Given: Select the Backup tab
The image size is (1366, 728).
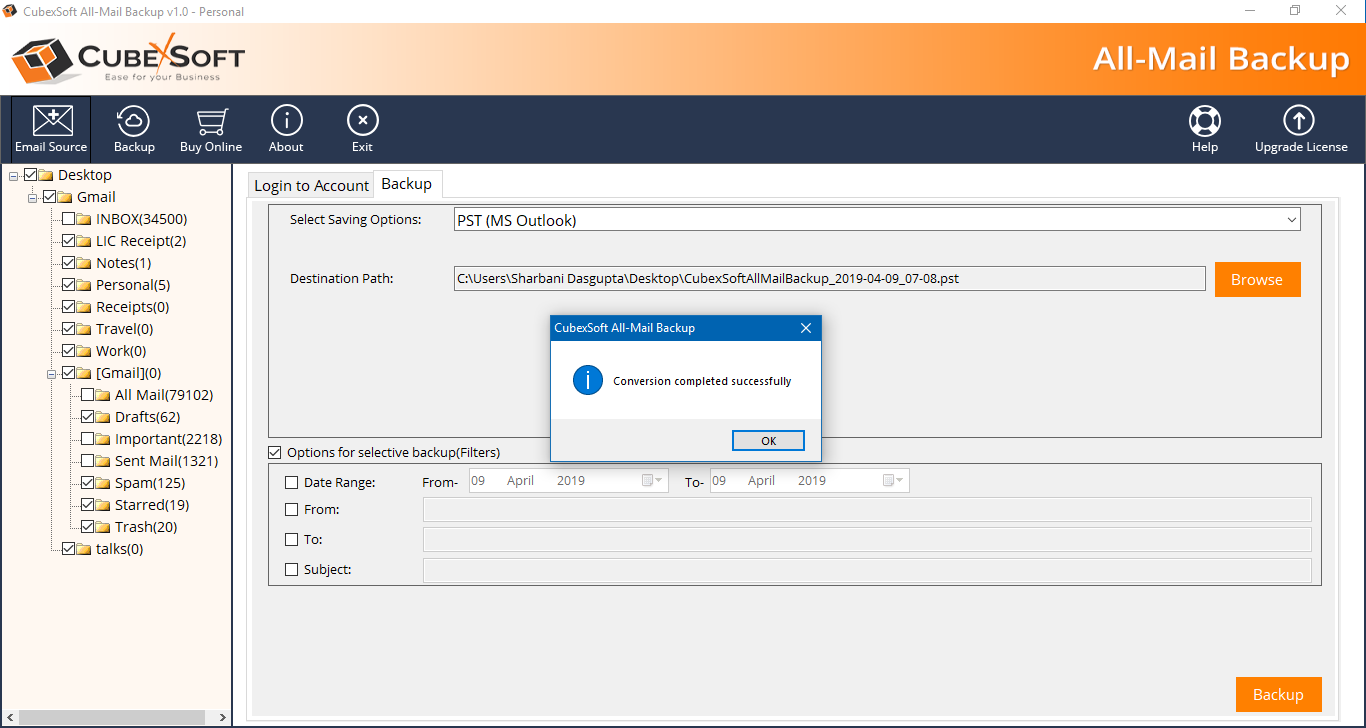Looking at the screenshot, I should pyautogui.click(x=407, y=184).
